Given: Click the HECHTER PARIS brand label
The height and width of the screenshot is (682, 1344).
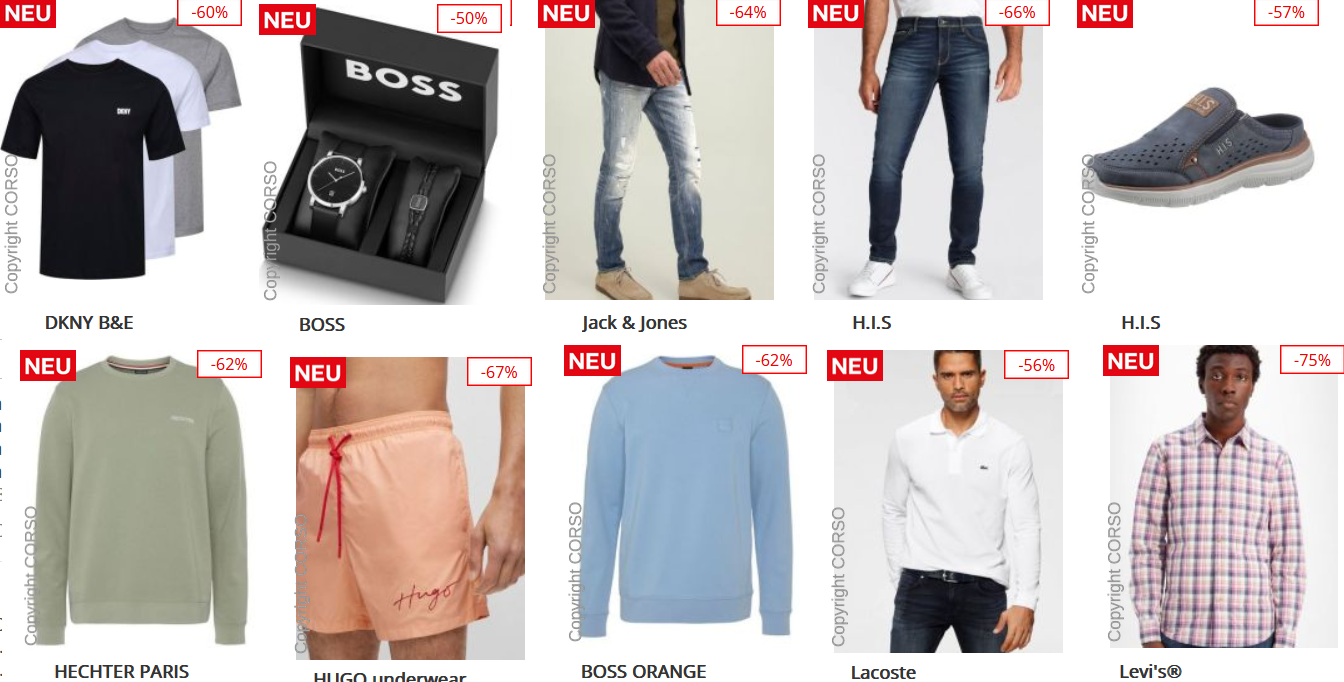Looking at the screenshot, I should 121,671.
